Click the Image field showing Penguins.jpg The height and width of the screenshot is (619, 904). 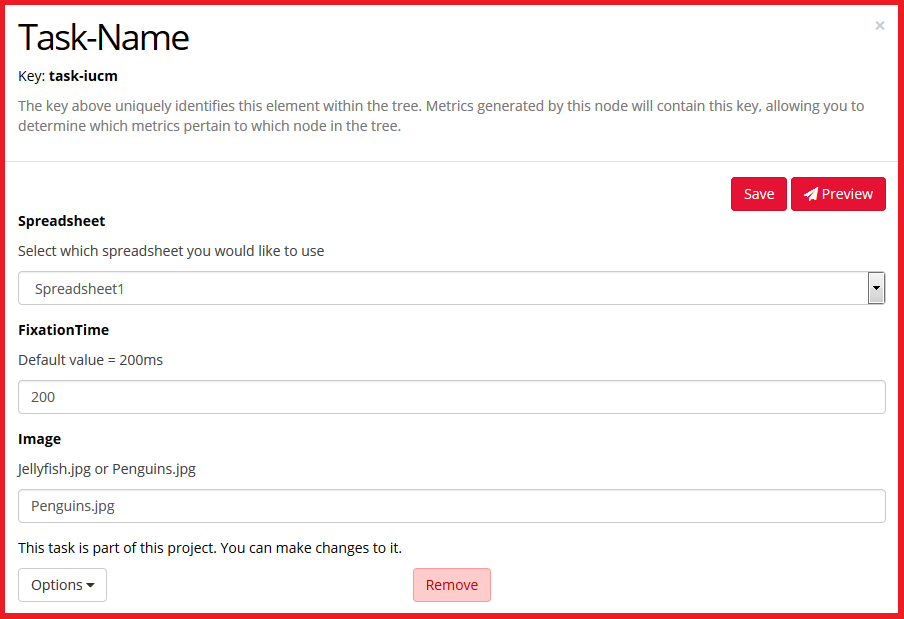(451, 506)
